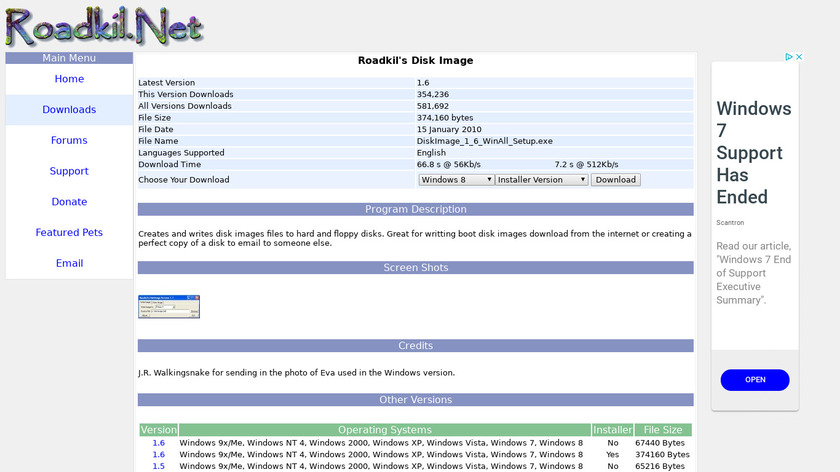Screen dimensions: 840x472
Task: Open the Forums menu link
Action: 69,141
